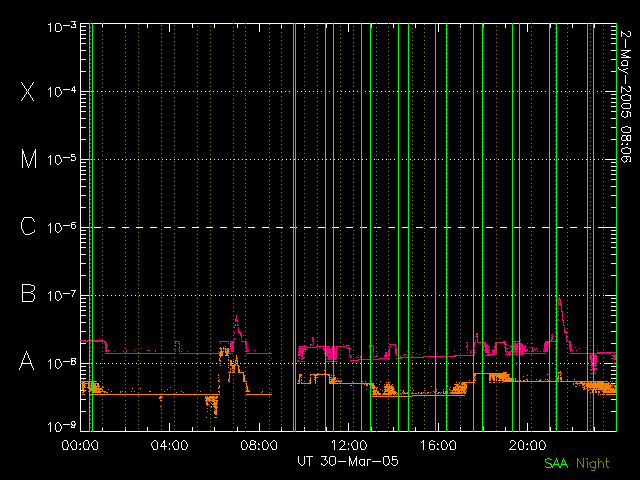The width and height of the screenshot is (640, 480).
Task: Click the orange curve dip before 06:00
Action: point(212,406)
